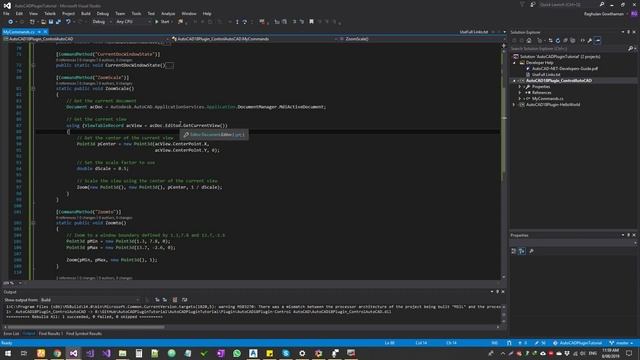Click the Undo toolbar icon
The width and height of the screenshot is (640, 360).
pyautogui.click(x=68, y=22)
